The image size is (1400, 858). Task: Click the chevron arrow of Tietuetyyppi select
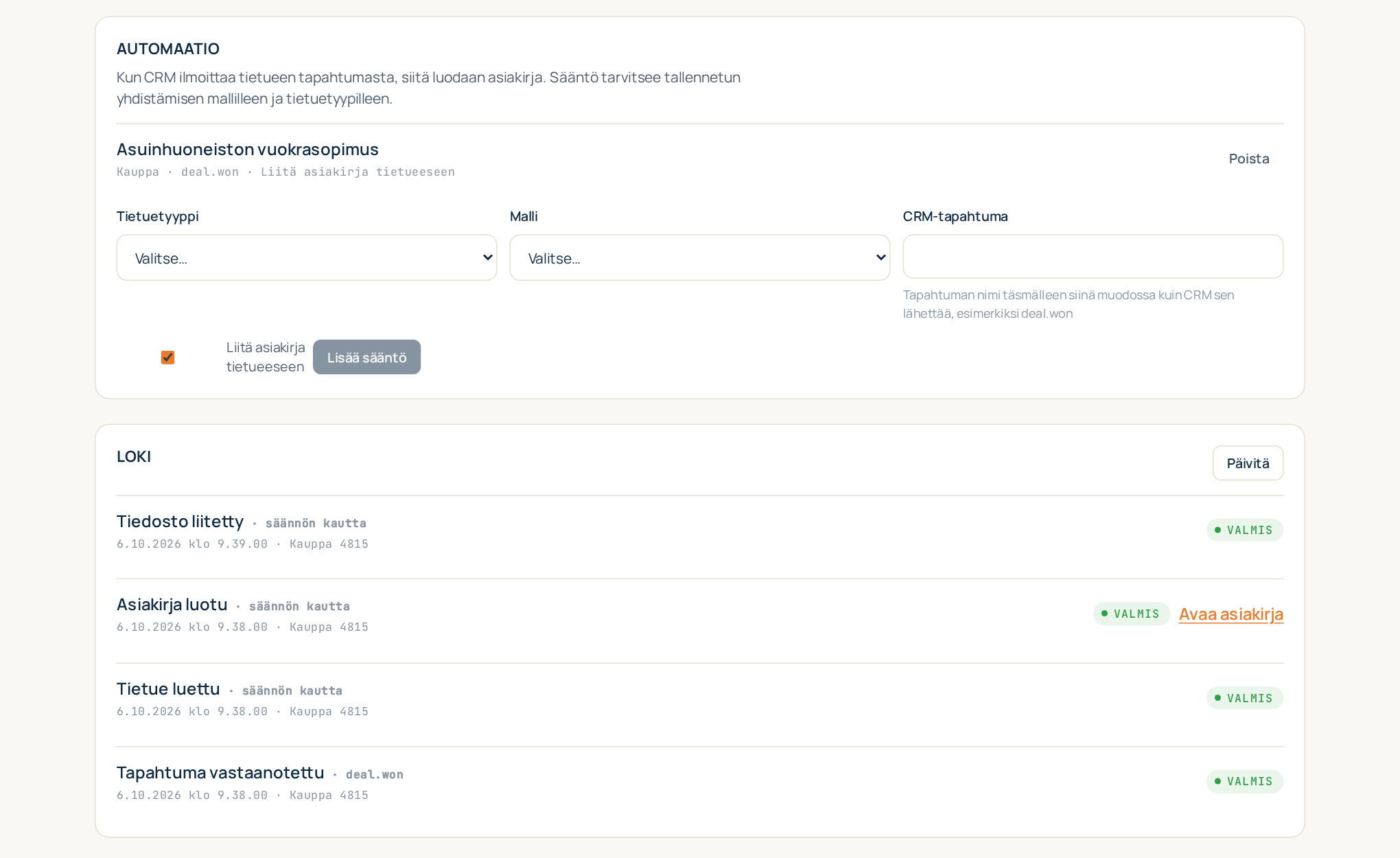click(488, 257)
